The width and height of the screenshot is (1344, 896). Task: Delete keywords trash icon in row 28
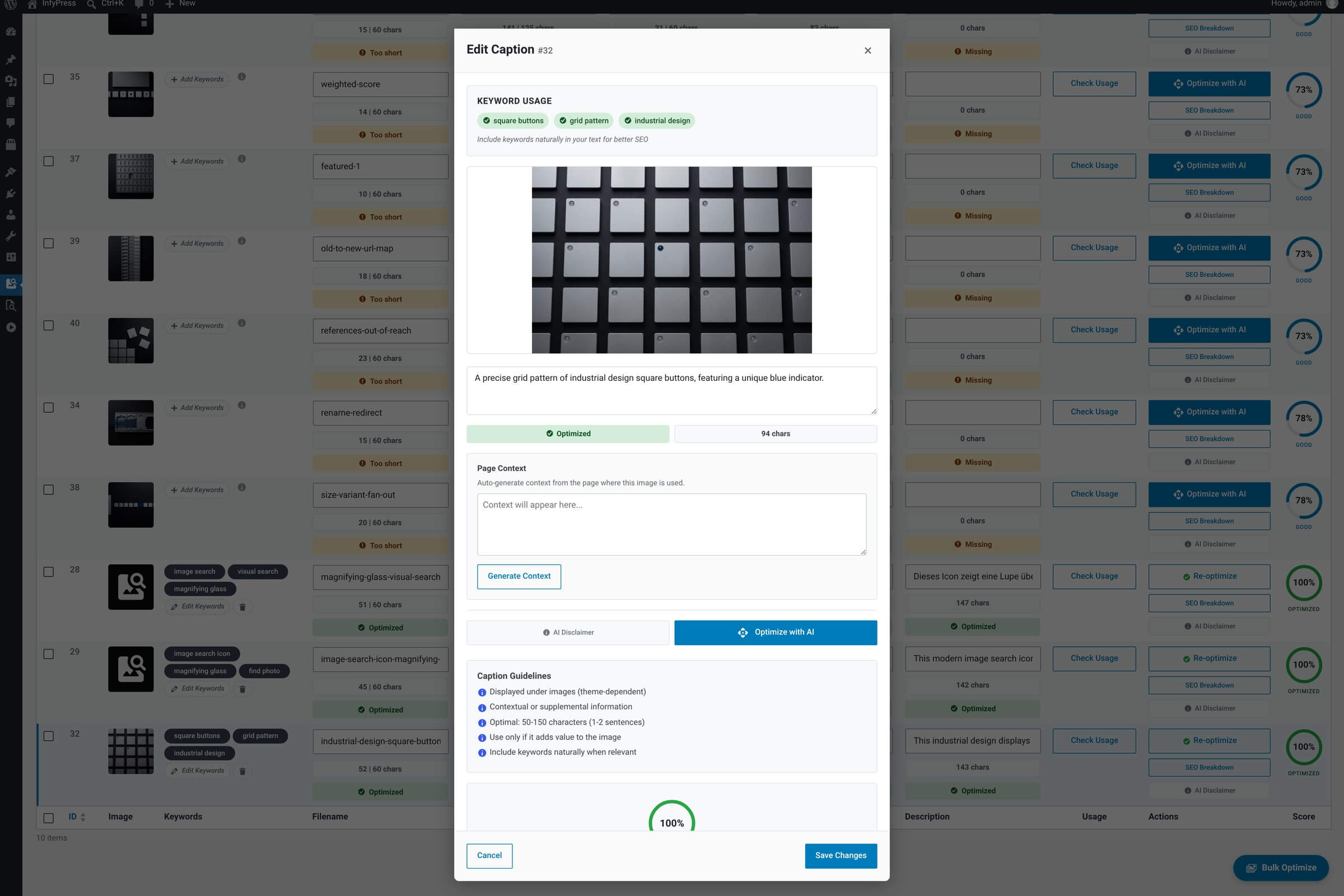click(242, 607)
